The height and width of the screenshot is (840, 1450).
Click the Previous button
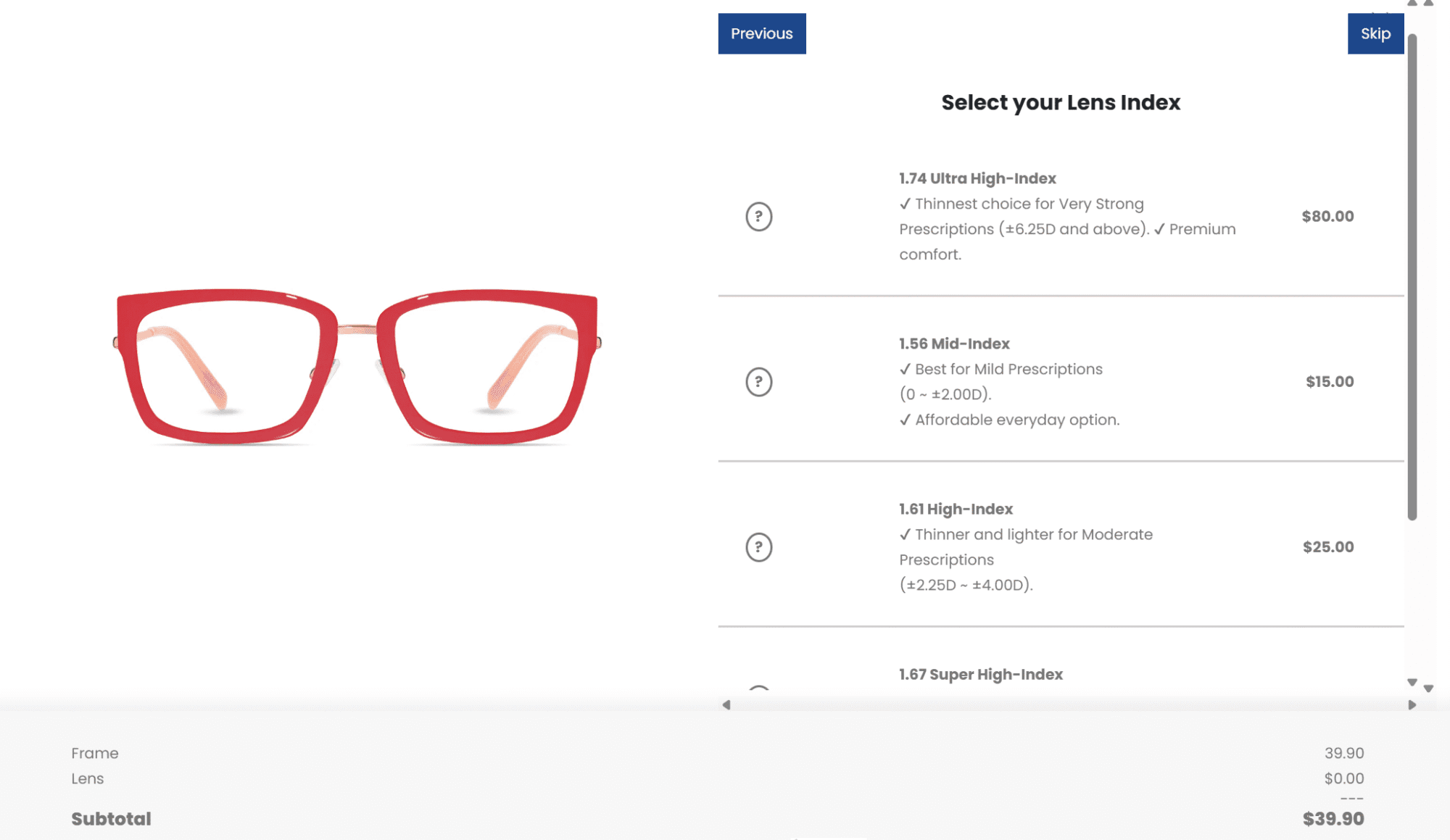coord(761,33)
